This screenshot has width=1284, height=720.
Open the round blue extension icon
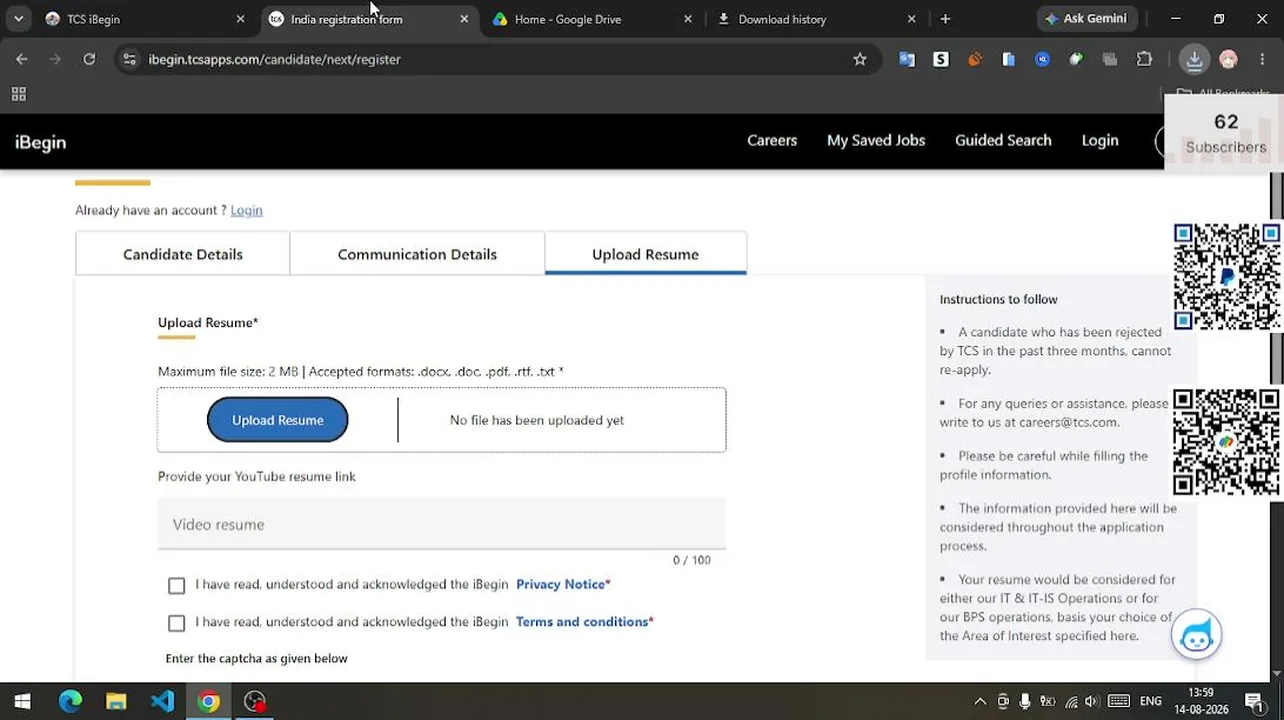tap(1042, 59)
